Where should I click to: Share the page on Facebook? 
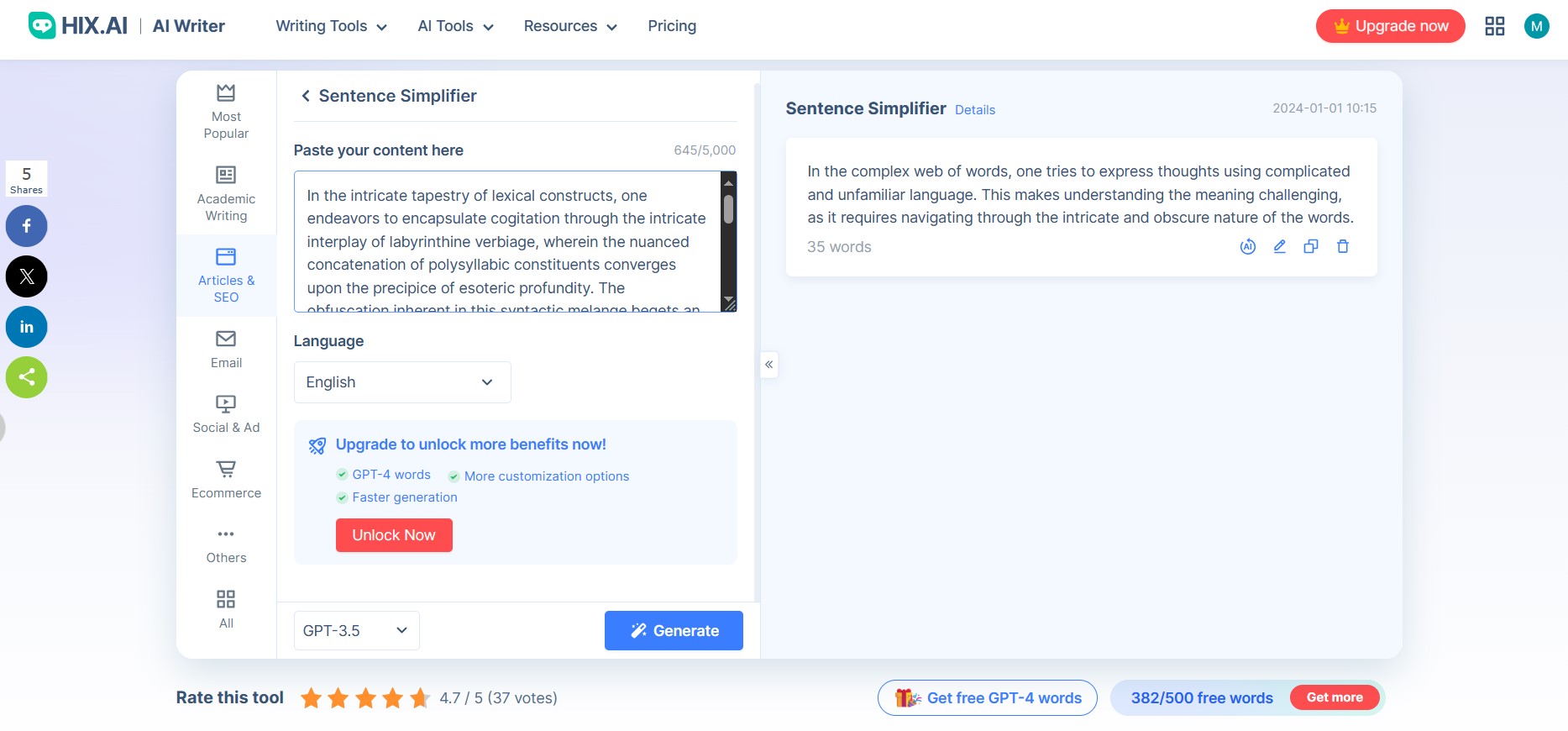tap(26, 226)
